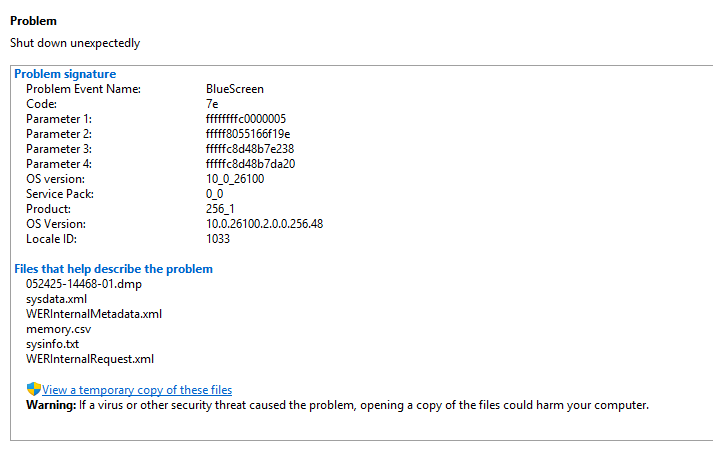Select the Parameter 1 value ffffffffc0000005
This screenshot has width=713, height=450.
246,119
